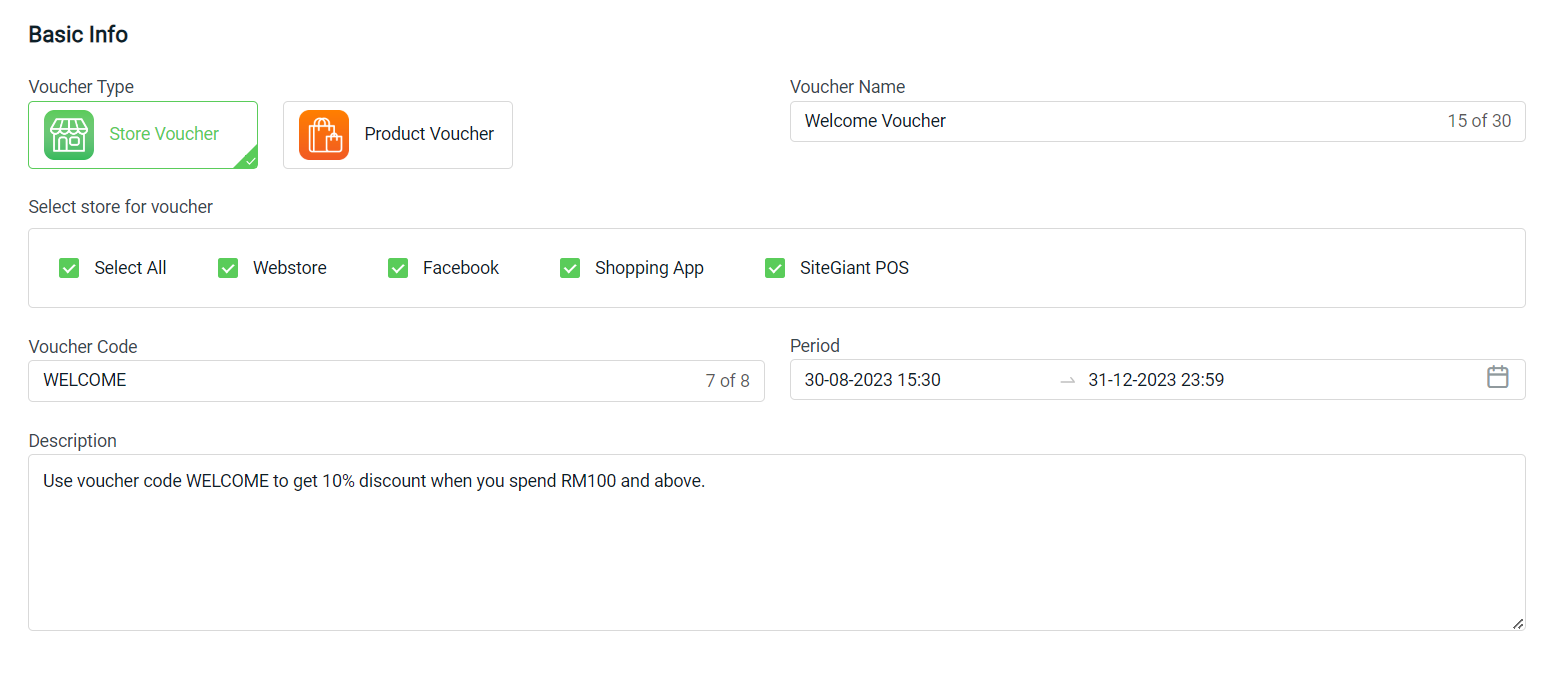
Task: Focus the Voucher Code field containing WELCOME
Action: pyautogui.click(x=360, y=381)
